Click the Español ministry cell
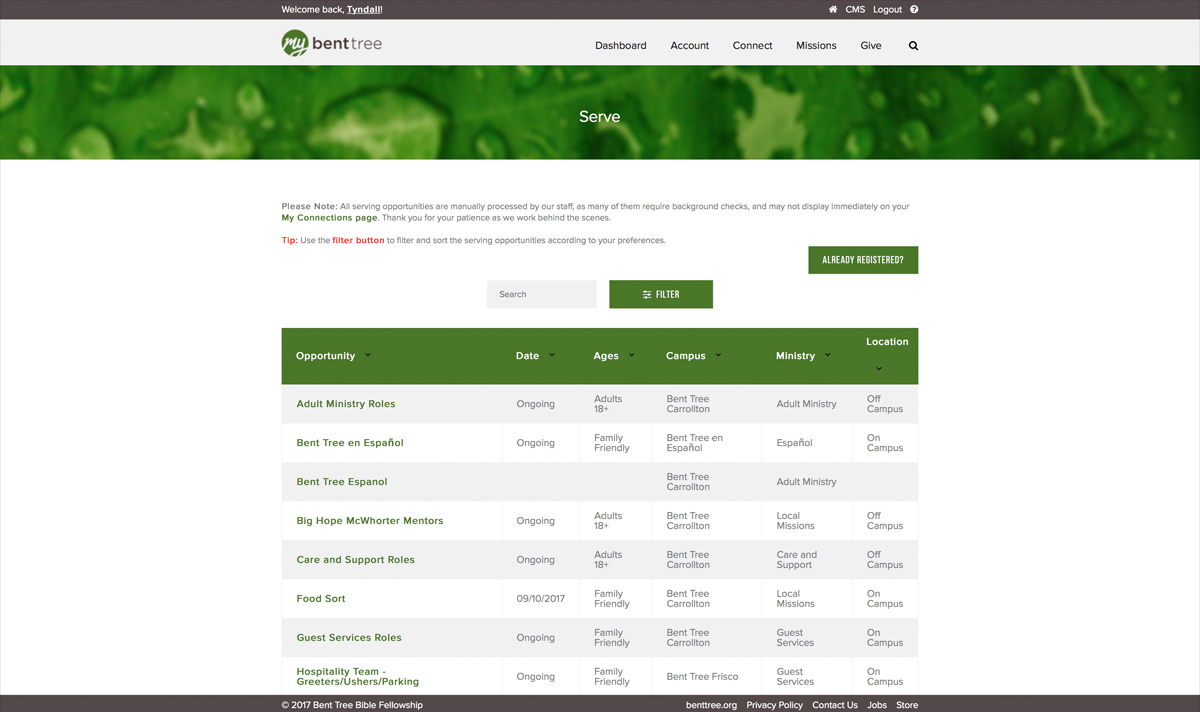Viewport: 1200px width, 712px height. click(x=795, y=443)
